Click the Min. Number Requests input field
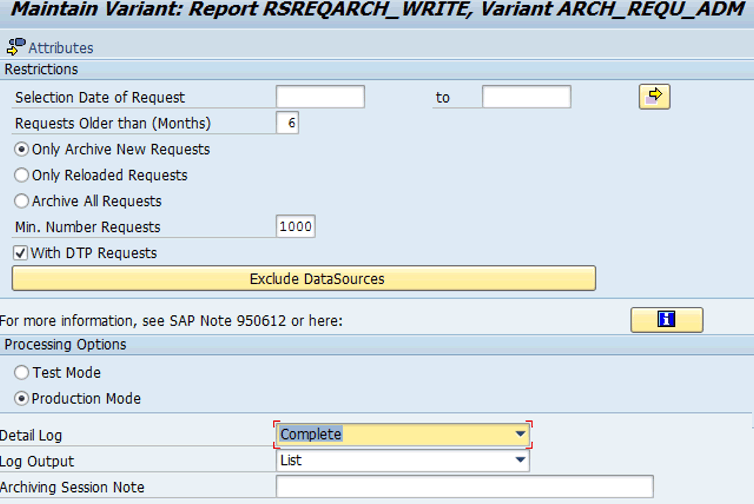This screenshot has width=754, height=504. pyautogui.click(x=296, y=227)
